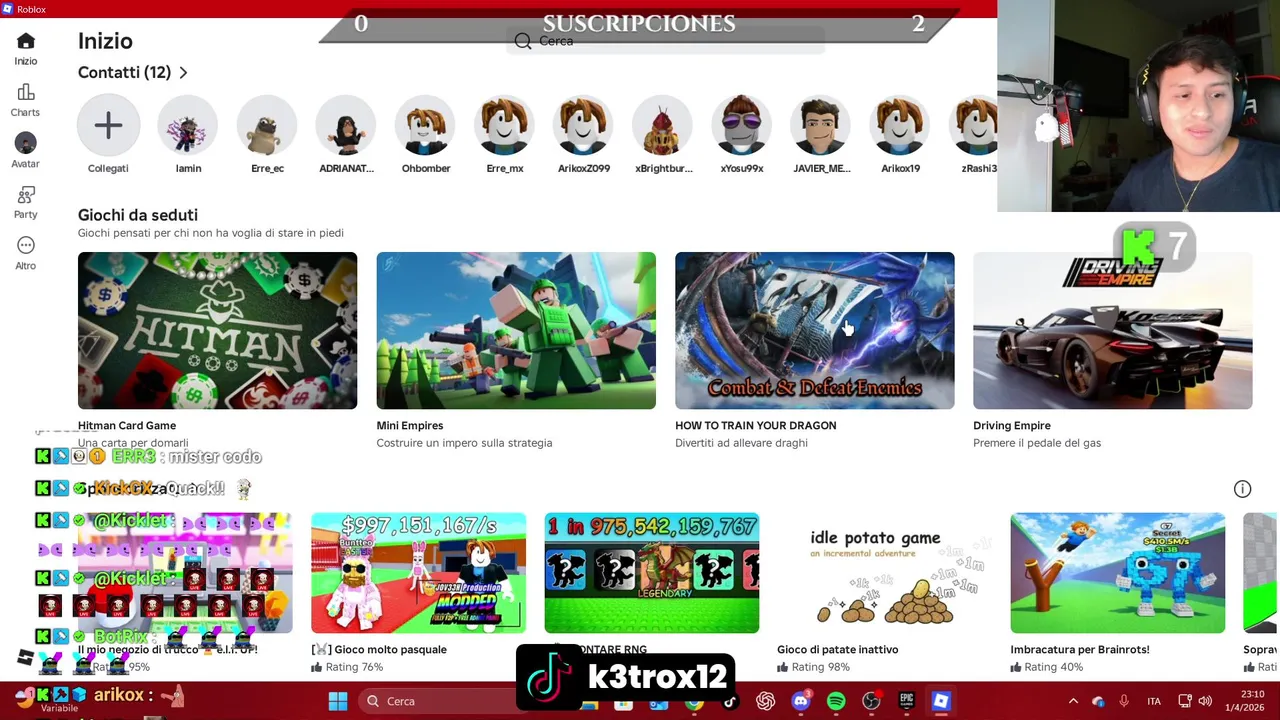This screenshot has width=1280, height=720.
Task: Click Mini Empires title text
Action: (410, 426)
